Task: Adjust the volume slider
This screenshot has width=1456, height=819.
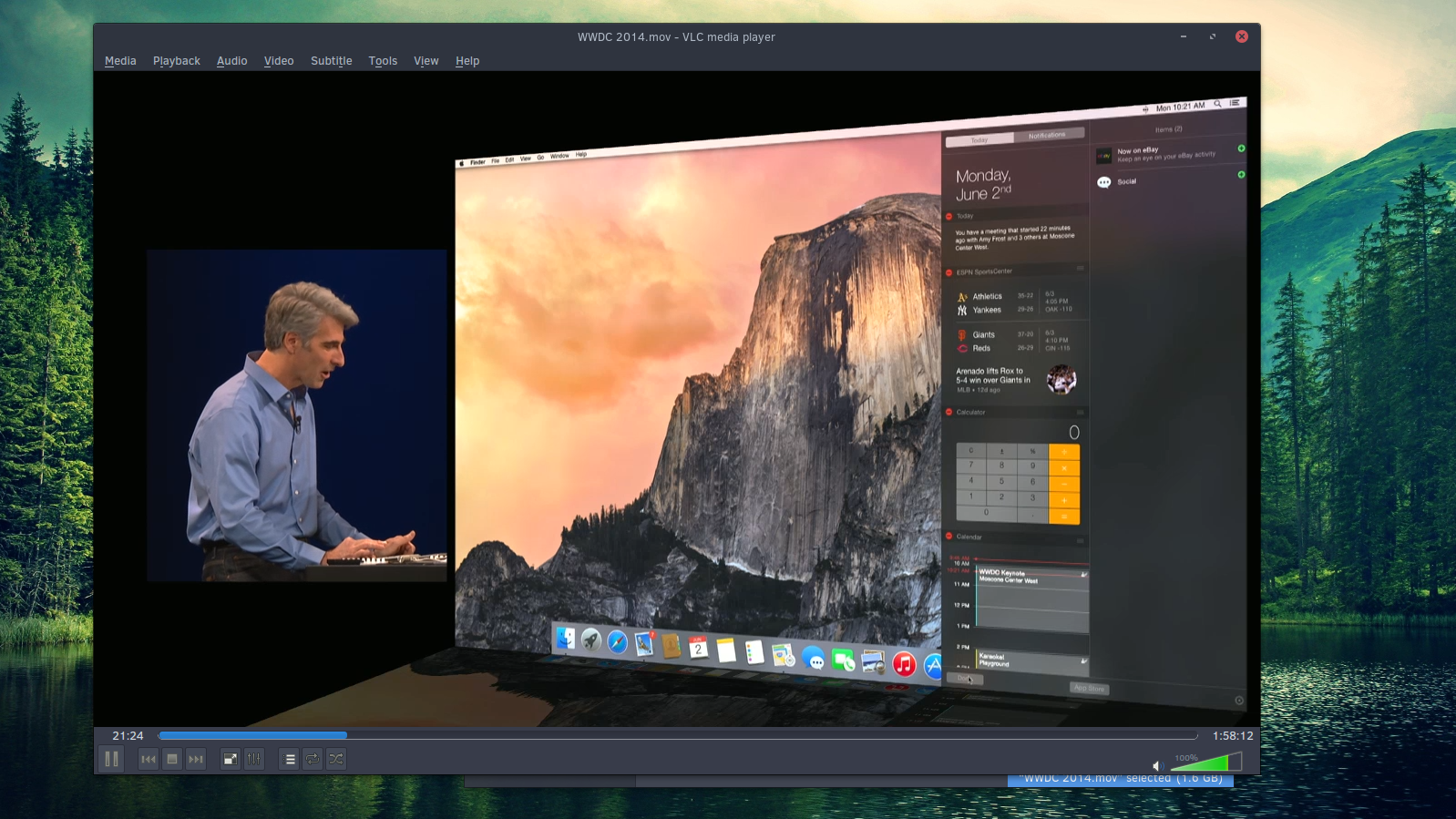Action: [1205, 762]
